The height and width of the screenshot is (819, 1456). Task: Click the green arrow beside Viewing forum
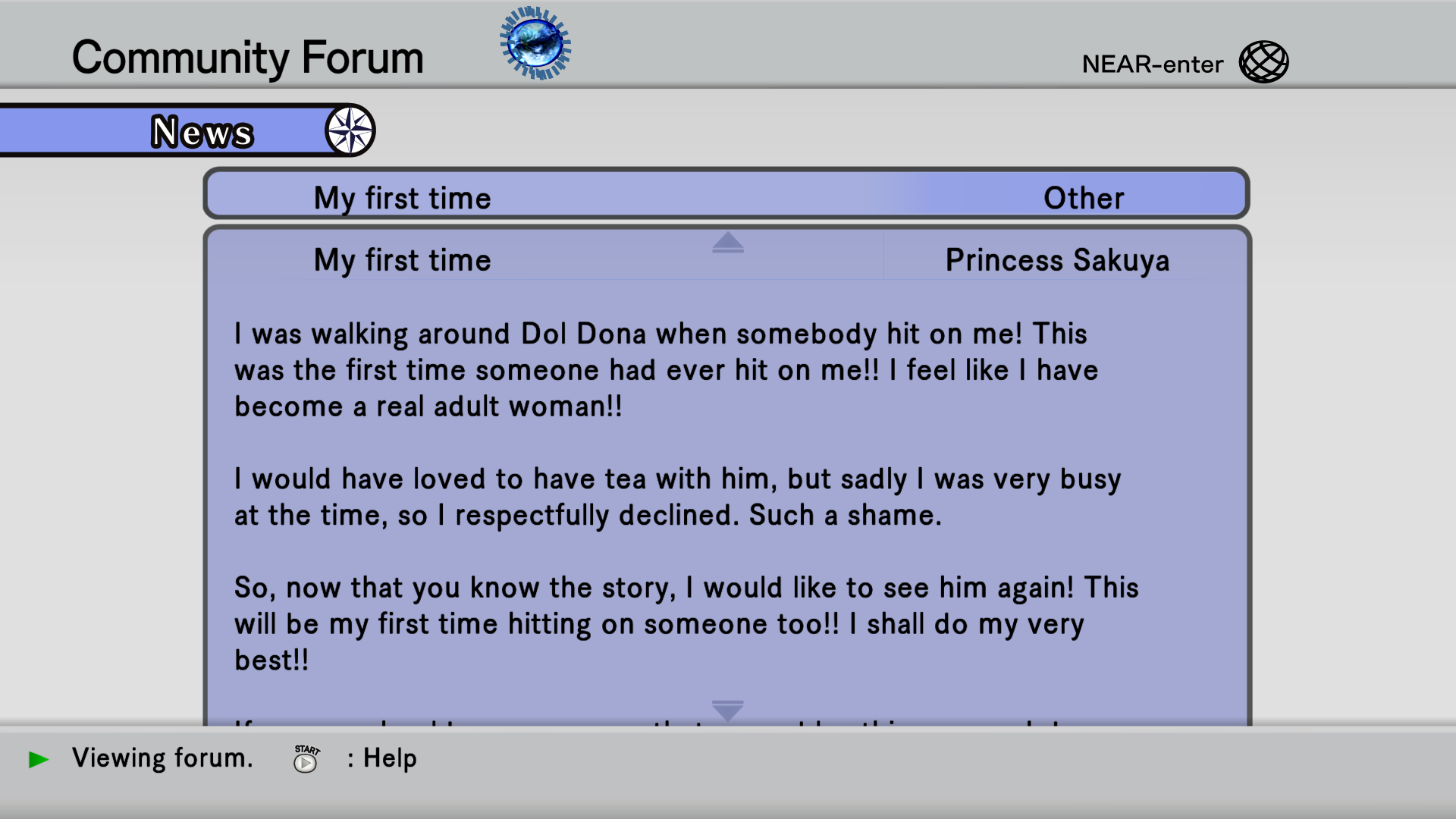coord(38,759)
